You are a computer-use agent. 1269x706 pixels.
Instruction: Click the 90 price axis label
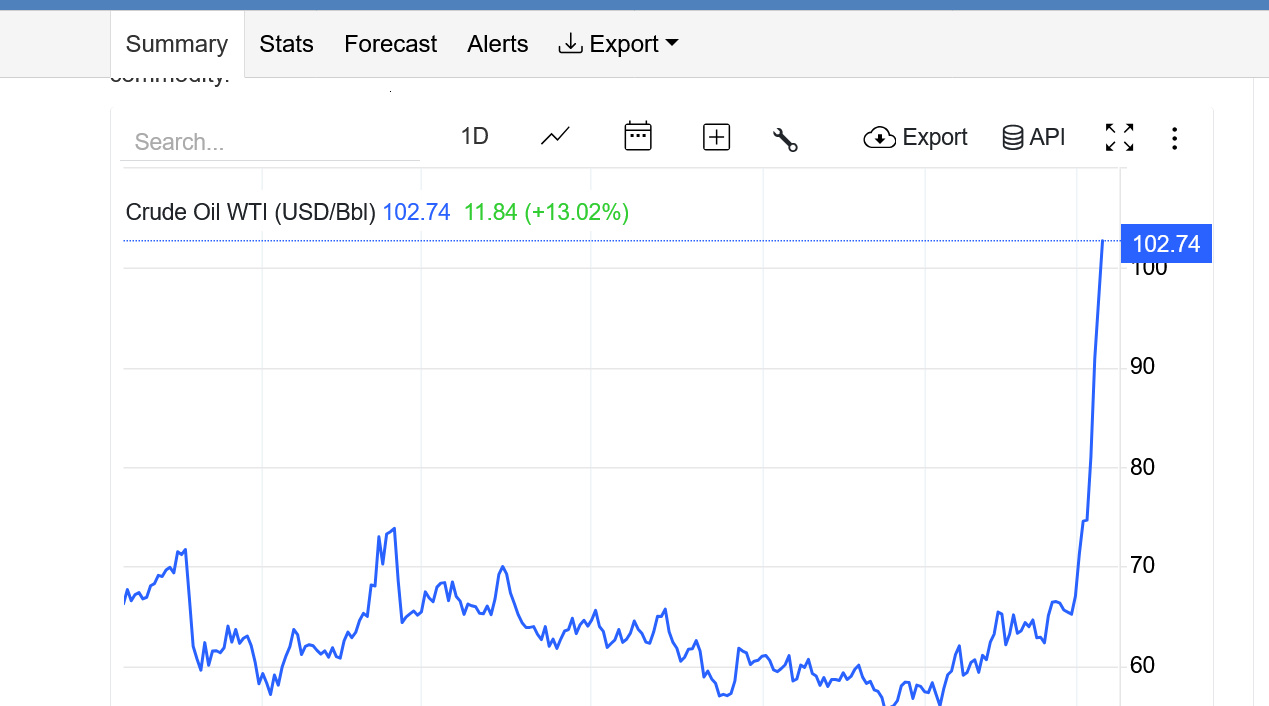coord(1142,367)
